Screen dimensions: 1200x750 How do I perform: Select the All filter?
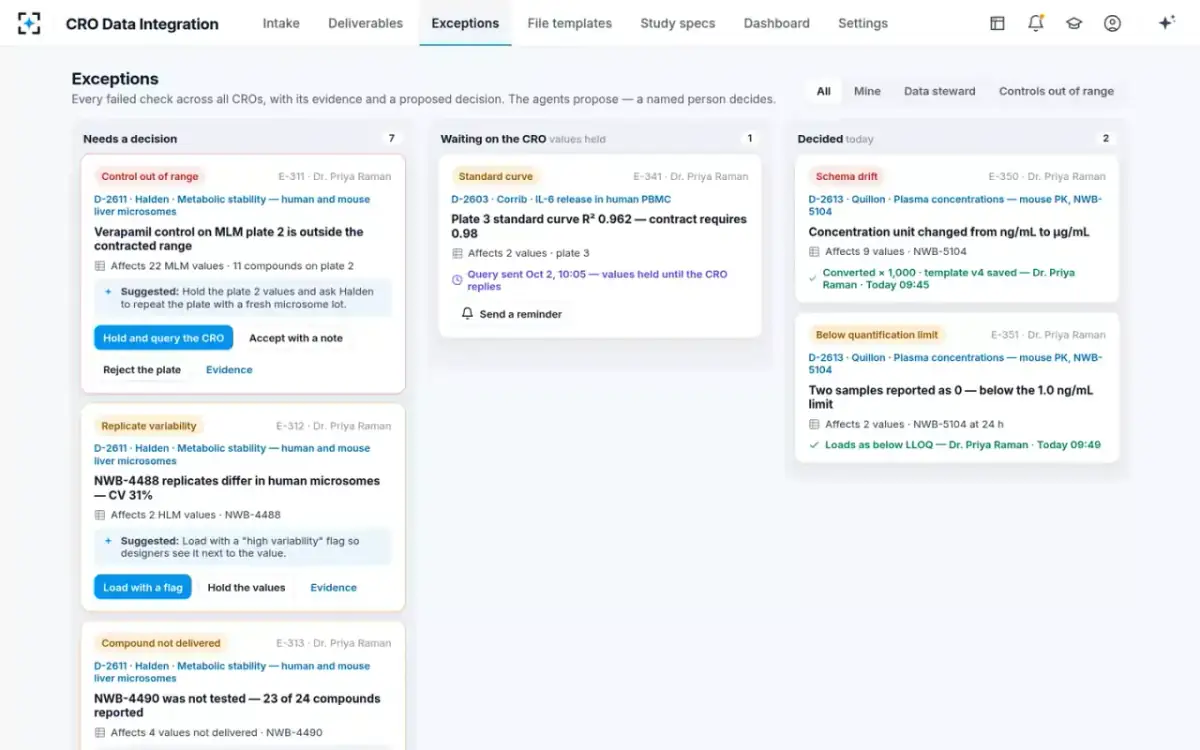click(823, 91)
